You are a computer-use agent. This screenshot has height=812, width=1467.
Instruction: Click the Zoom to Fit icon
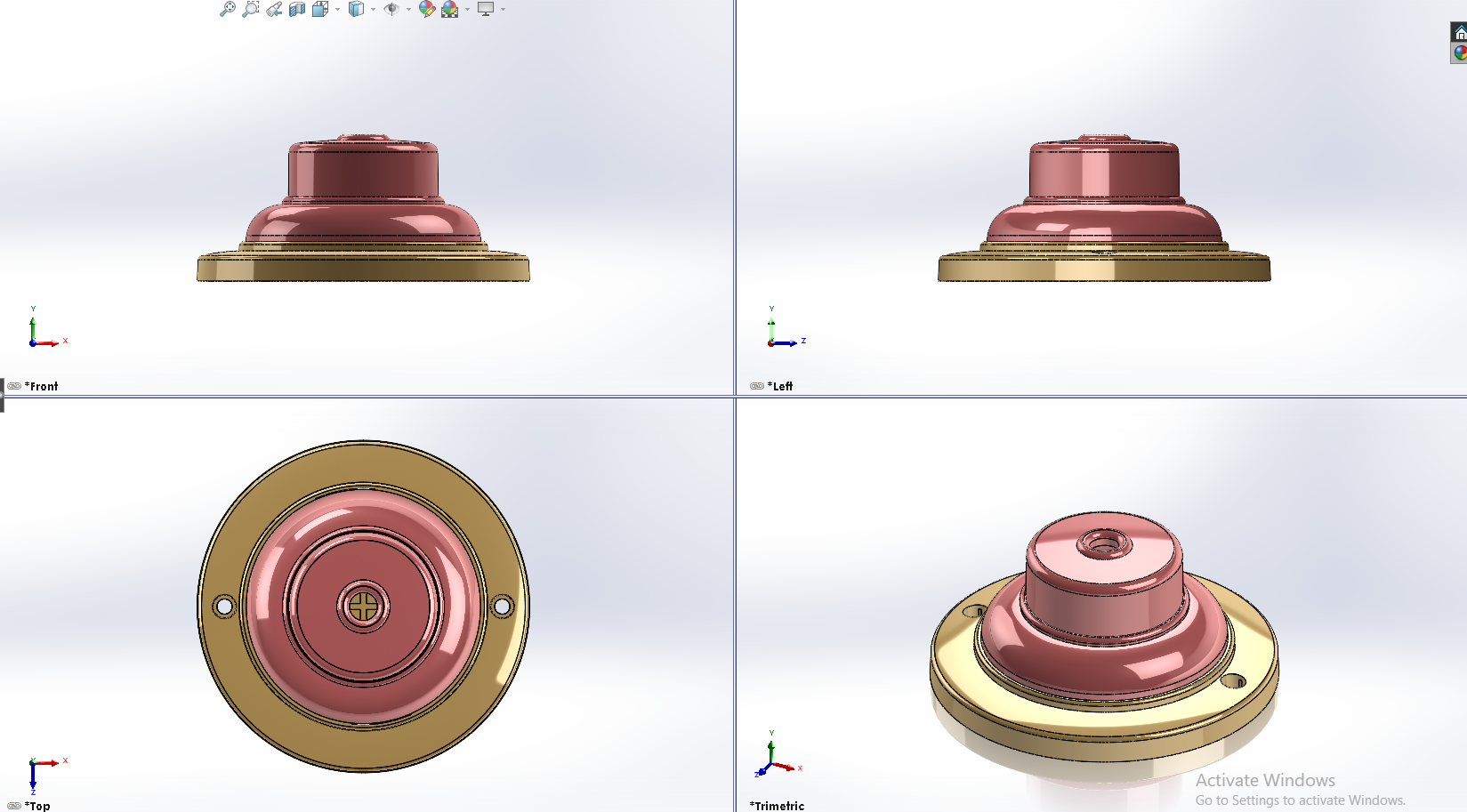tap(228, 9)
